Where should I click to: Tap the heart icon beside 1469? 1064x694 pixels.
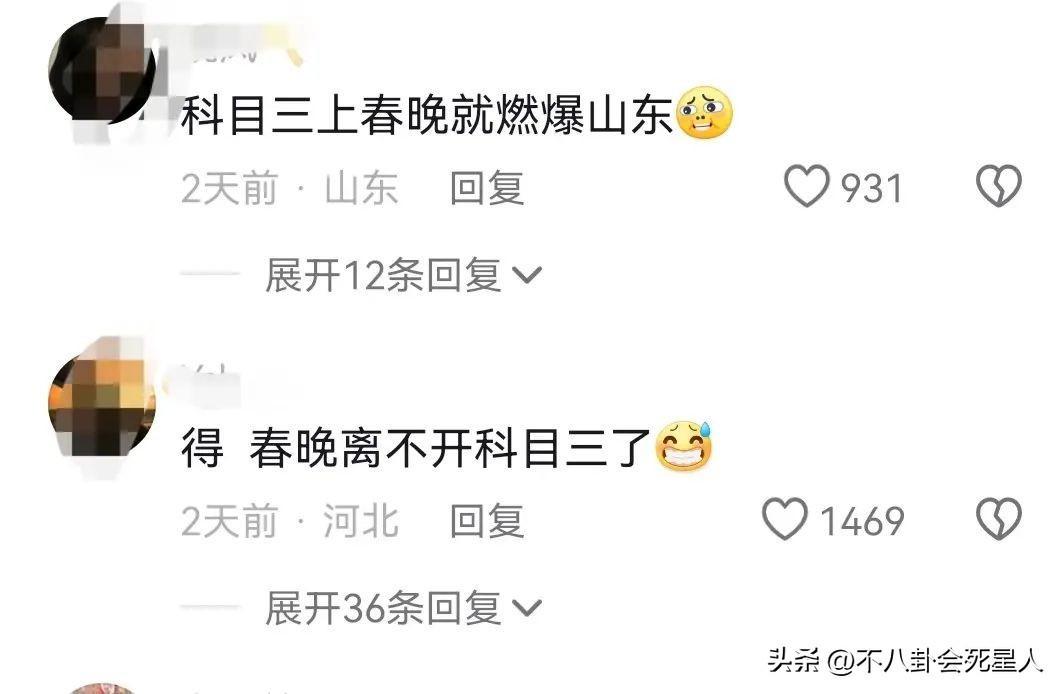pyautogui.click(x=785, y=519)
